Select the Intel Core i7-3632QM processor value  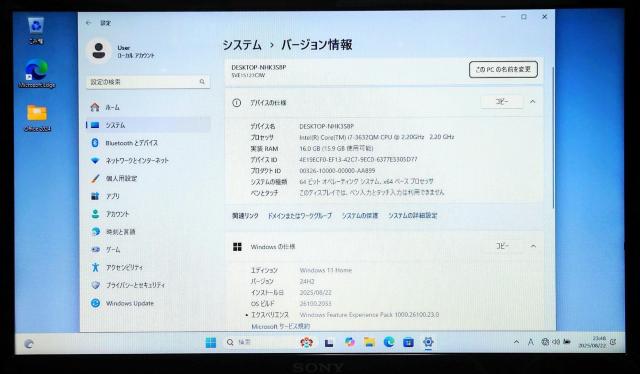(x=376, y=137)
